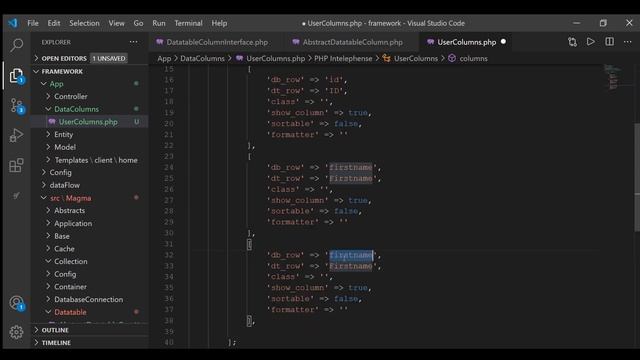Open the Accounts menu icon
The height and width of the screenshot is (360, 640).
pyautogui.click(x=16, y=302)
